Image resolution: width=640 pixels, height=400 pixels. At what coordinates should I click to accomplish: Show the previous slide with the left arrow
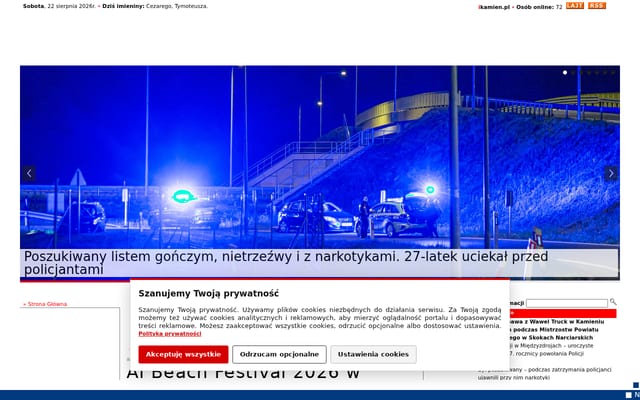click(x=29, y=173)
